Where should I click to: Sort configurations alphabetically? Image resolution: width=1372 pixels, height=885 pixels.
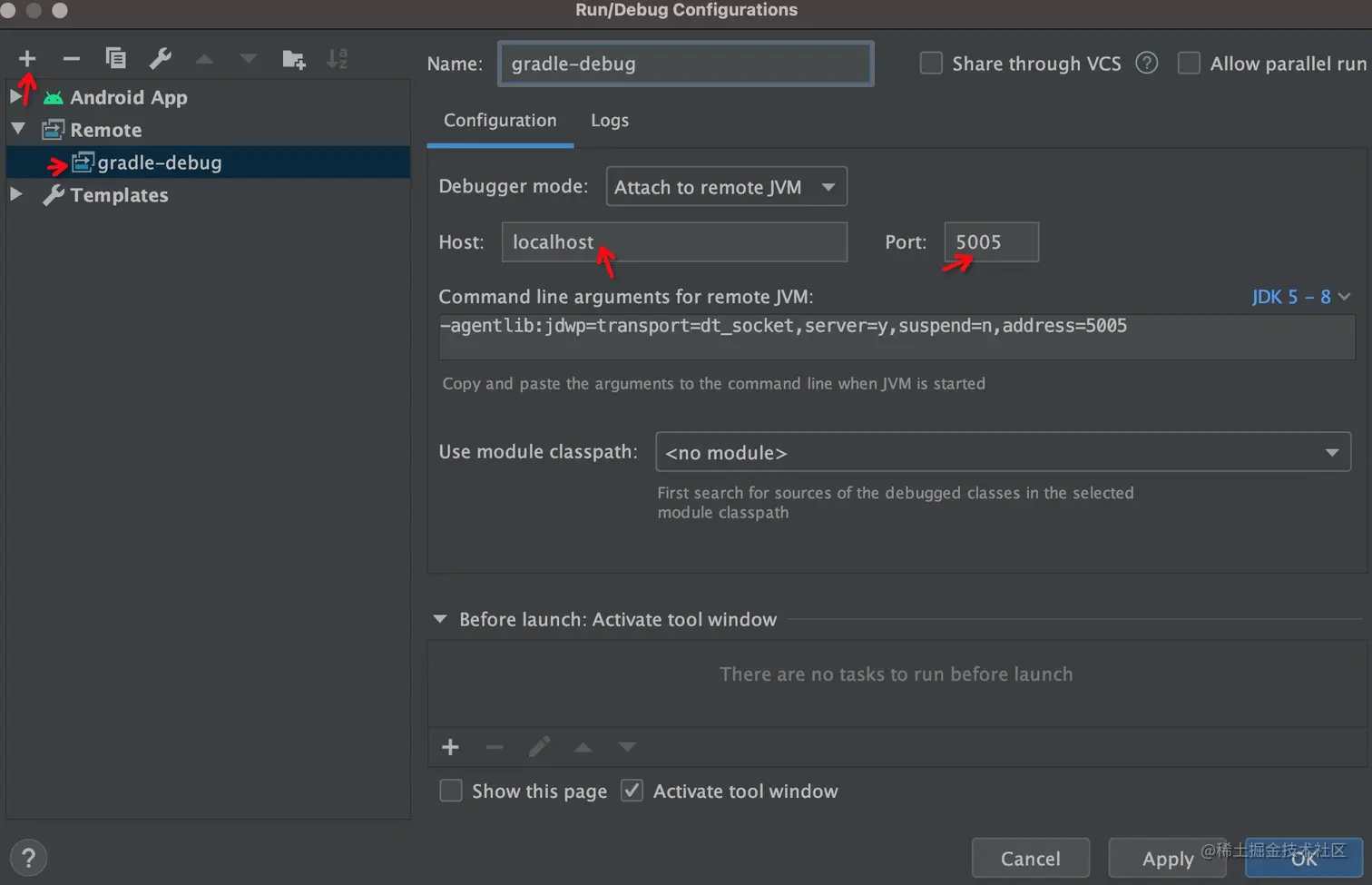(x=337, y=59)
